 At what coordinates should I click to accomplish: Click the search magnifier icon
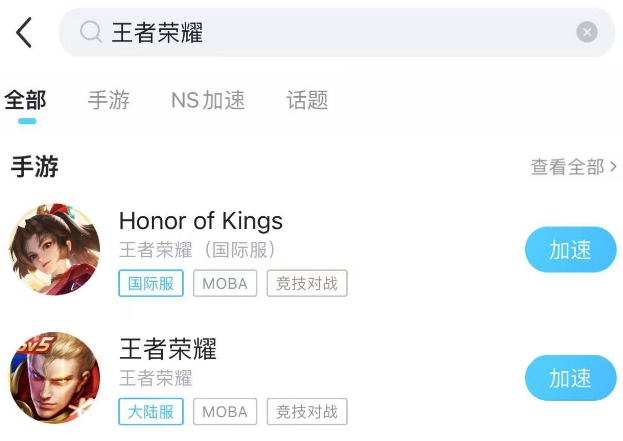tap(91, 33)
